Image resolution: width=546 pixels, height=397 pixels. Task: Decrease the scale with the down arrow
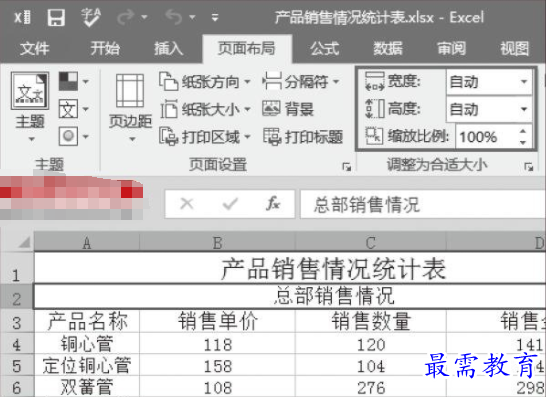[x=523, y=142]
